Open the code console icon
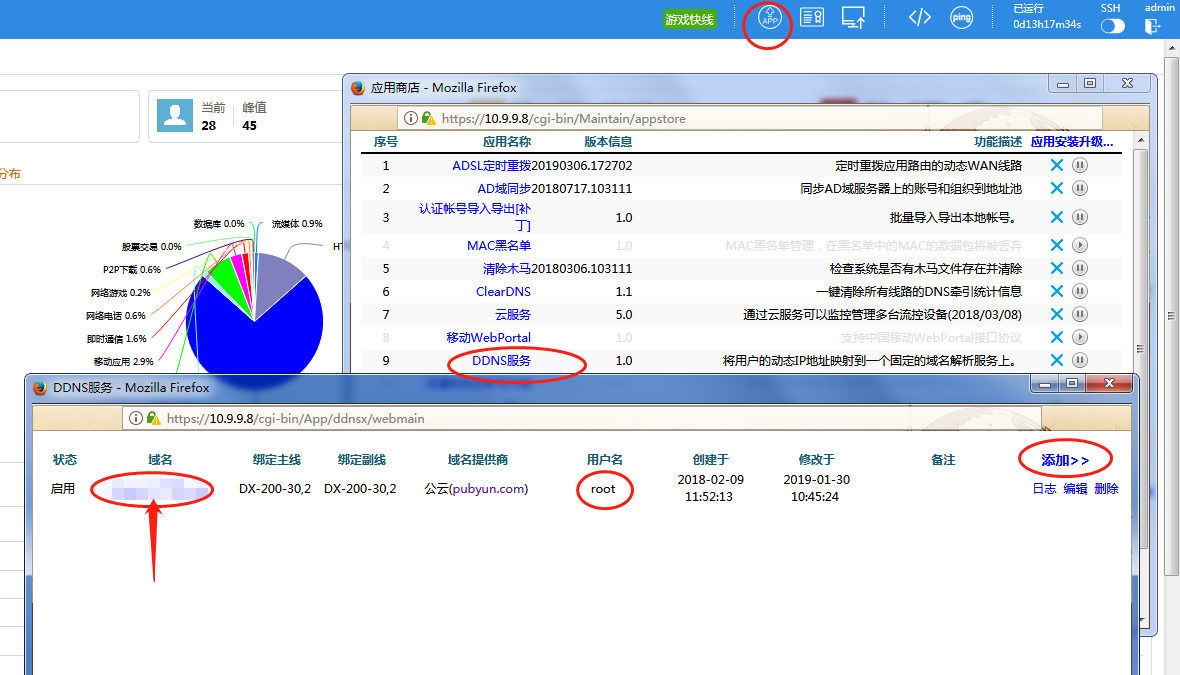Image resolution: width=1180 pixels, height=675 pixels. coord(919,18)
